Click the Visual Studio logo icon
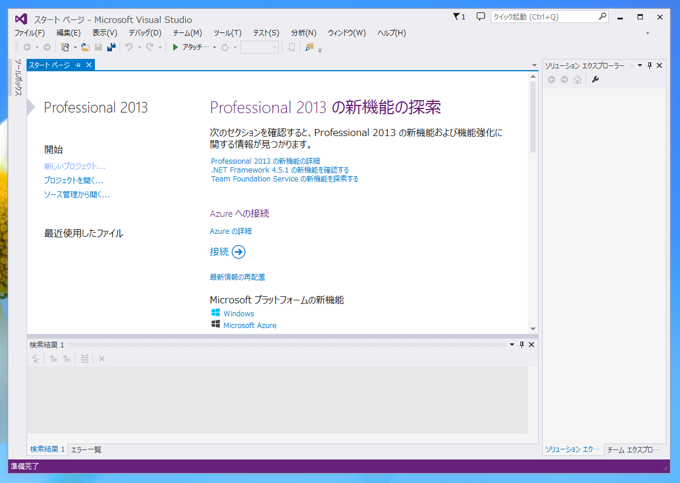 point(21,19)
